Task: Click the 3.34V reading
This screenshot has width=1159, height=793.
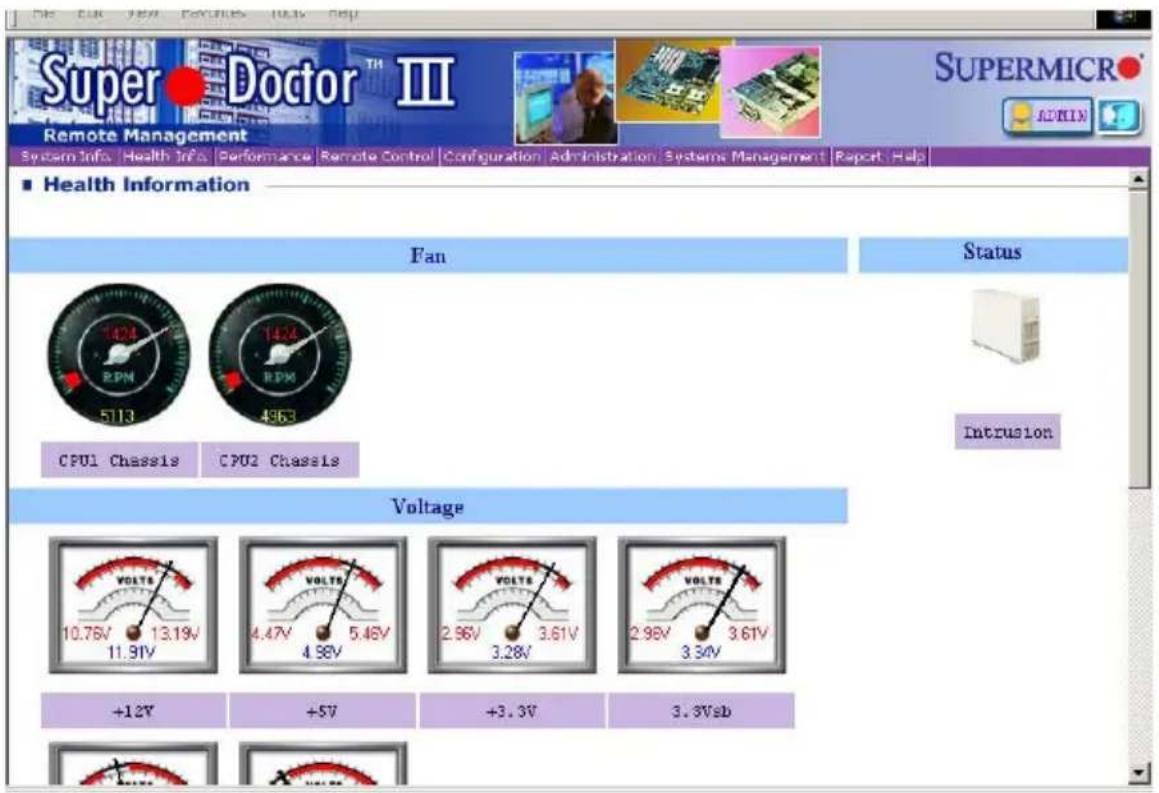Action: pyautogui.click(x=700, y=653)
